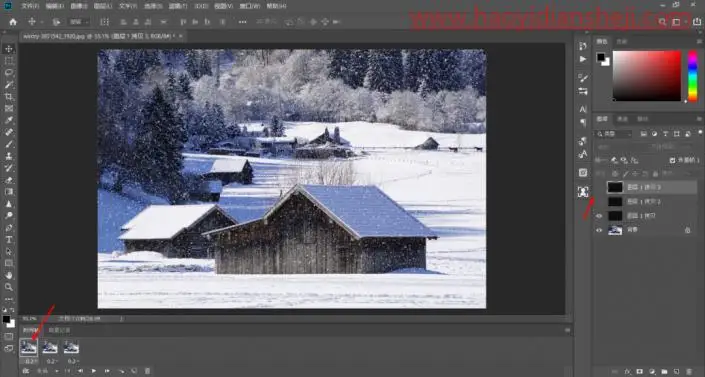Open the 窗口(W) menu
The height and width of the screenshot is (377, 705).
[250, 6]
